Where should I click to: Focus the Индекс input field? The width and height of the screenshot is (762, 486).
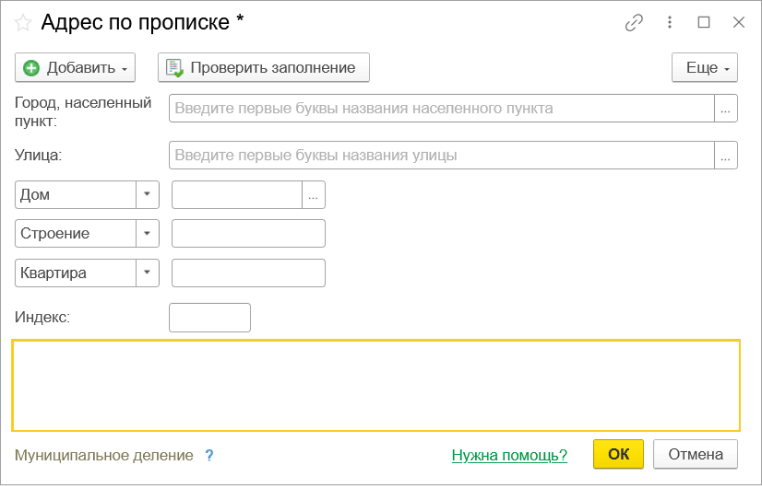210,318
